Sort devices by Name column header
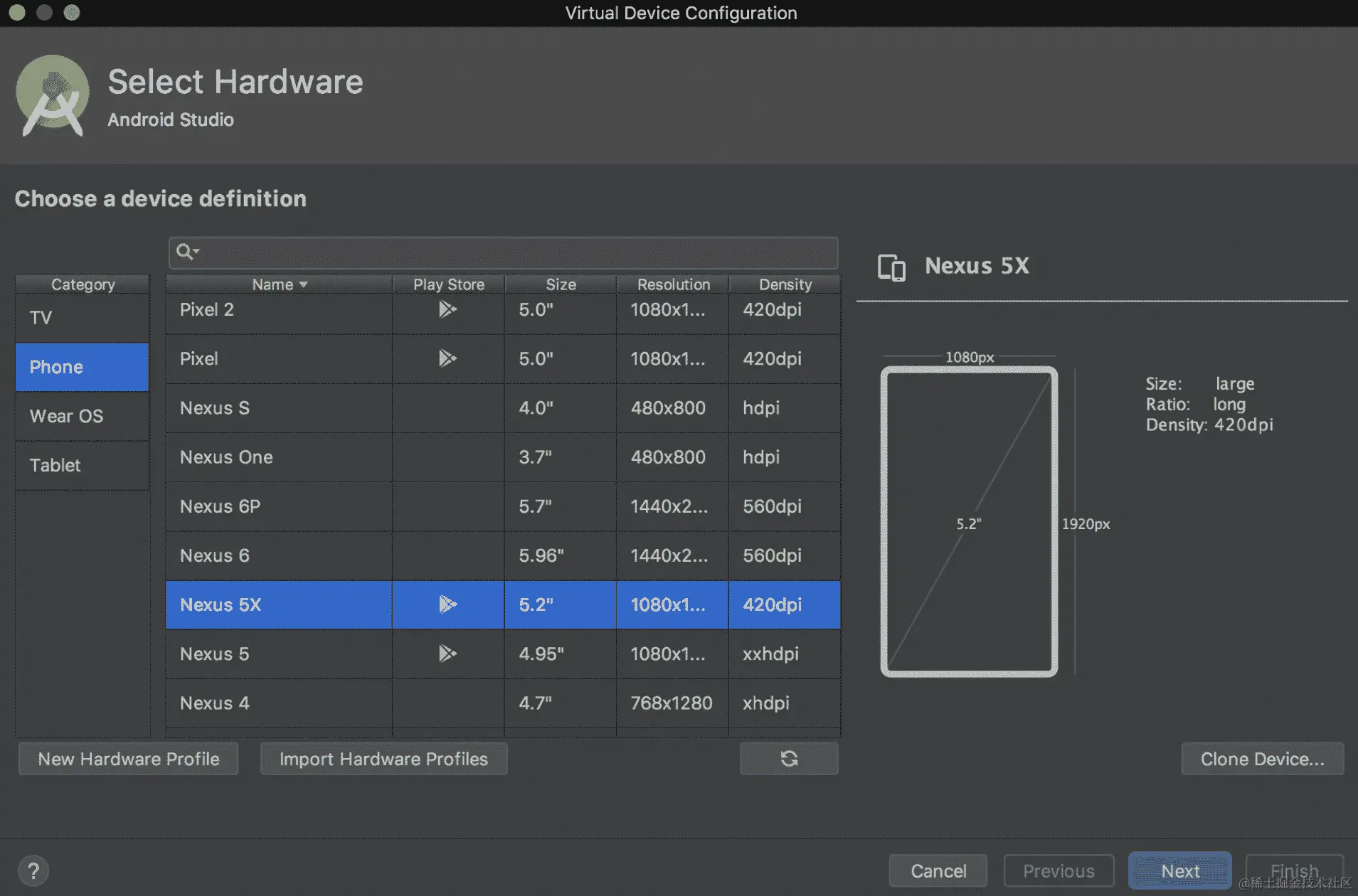This screenshot has height=896, width=1358. coord(279,284)
